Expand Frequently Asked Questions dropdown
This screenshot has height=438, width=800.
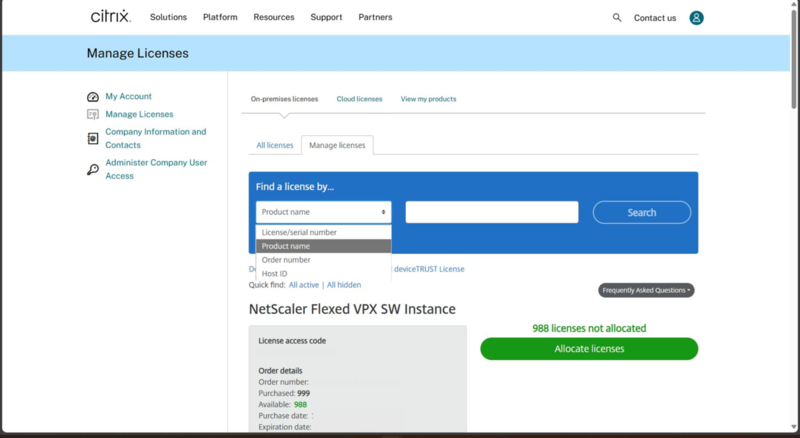coord(646,290)
